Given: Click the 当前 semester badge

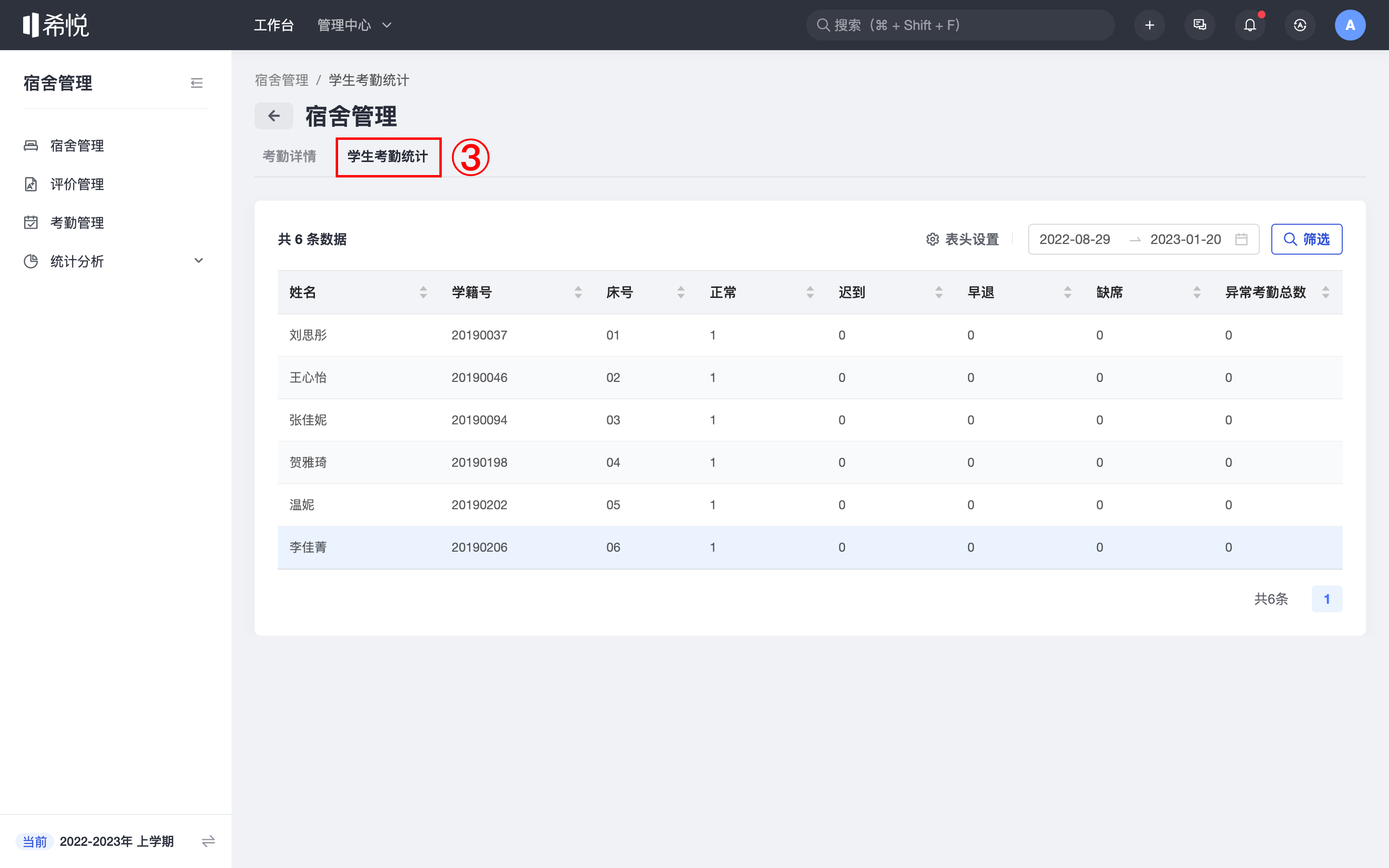Looking at the screenshot, I should [x=34, y=841].
